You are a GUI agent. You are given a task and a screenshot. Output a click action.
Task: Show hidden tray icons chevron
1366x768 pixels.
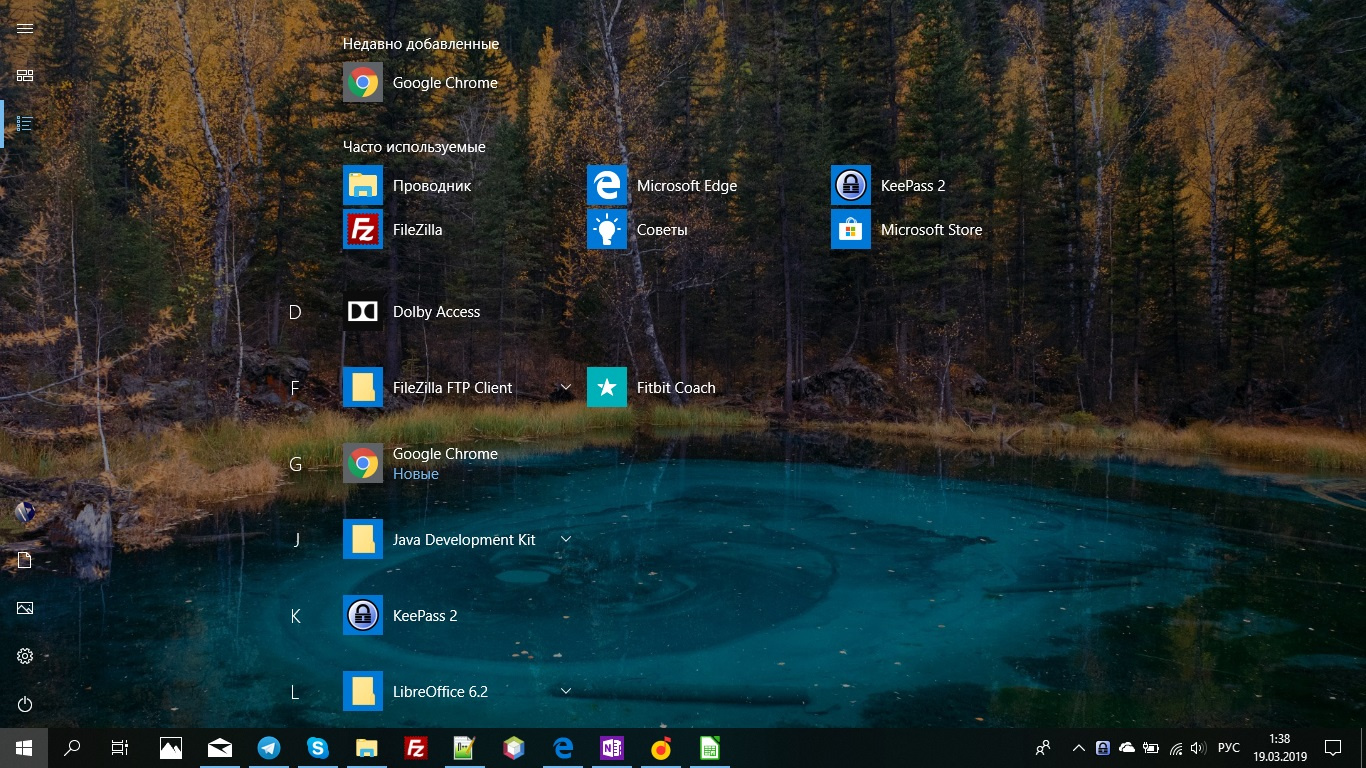point(1078,748)
